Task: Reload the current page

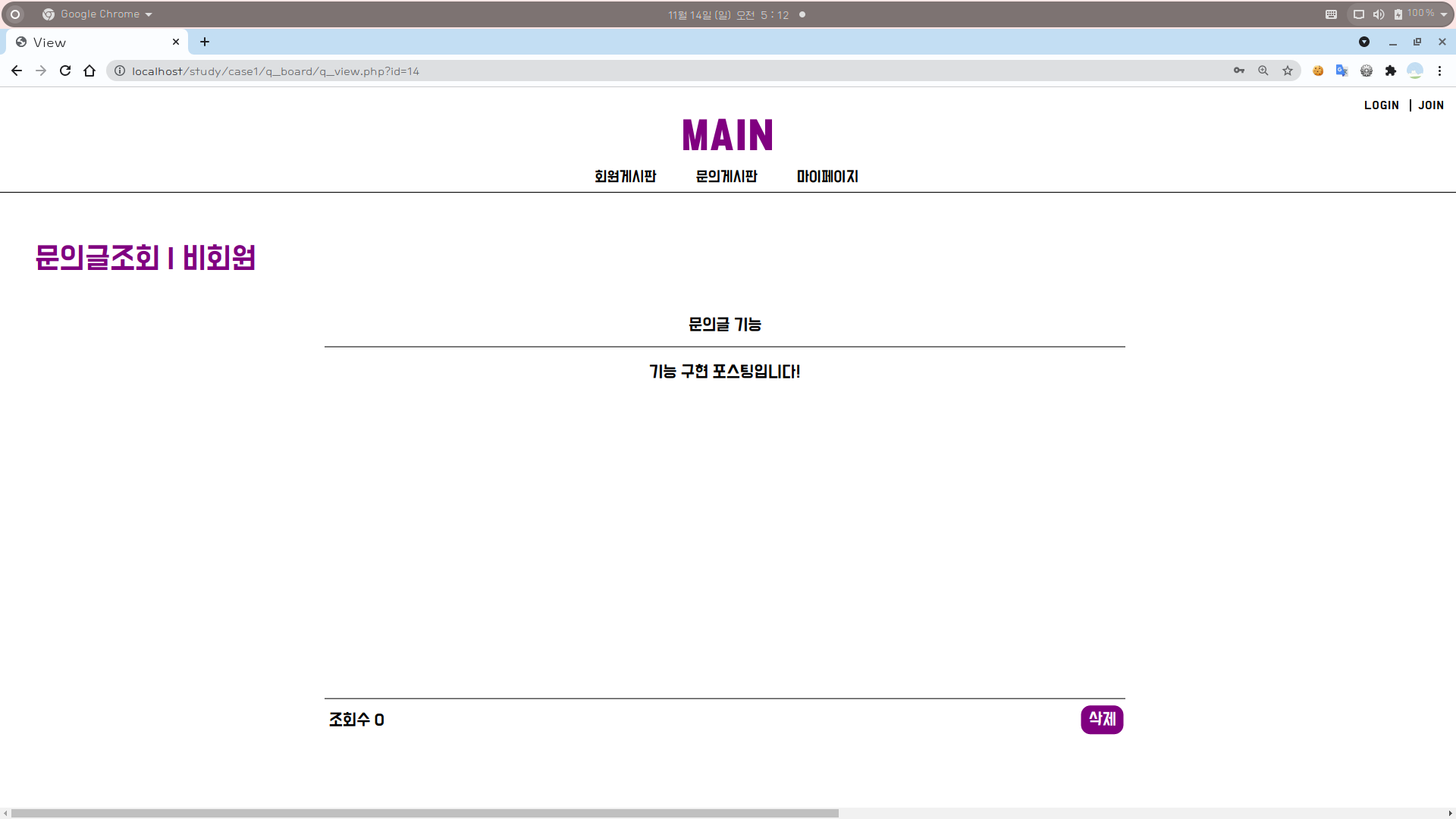Action: (65, 71)
